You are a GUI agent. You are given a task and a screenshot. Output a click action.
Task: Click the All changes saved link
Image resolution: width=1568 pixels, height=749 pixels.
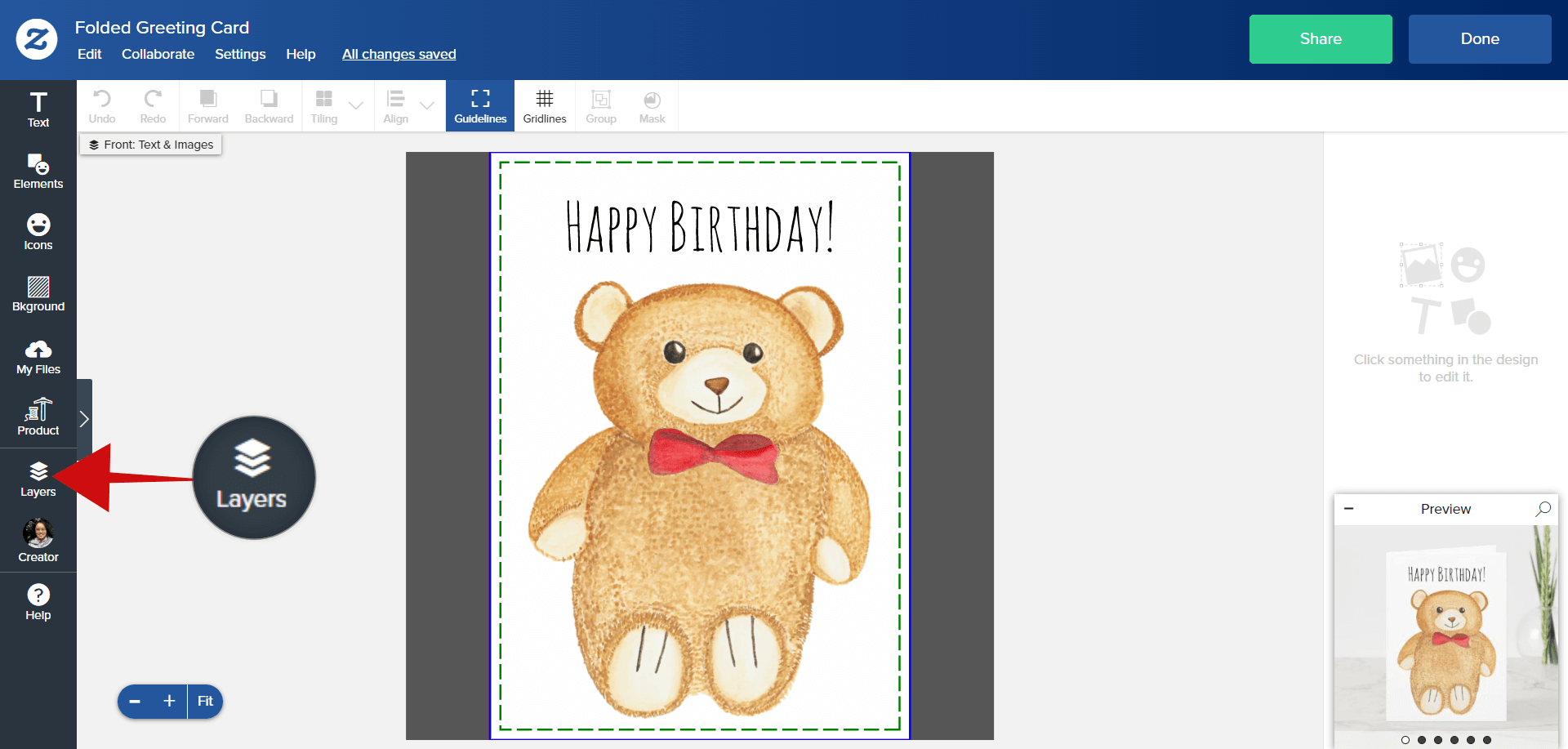tap(399, 54)
